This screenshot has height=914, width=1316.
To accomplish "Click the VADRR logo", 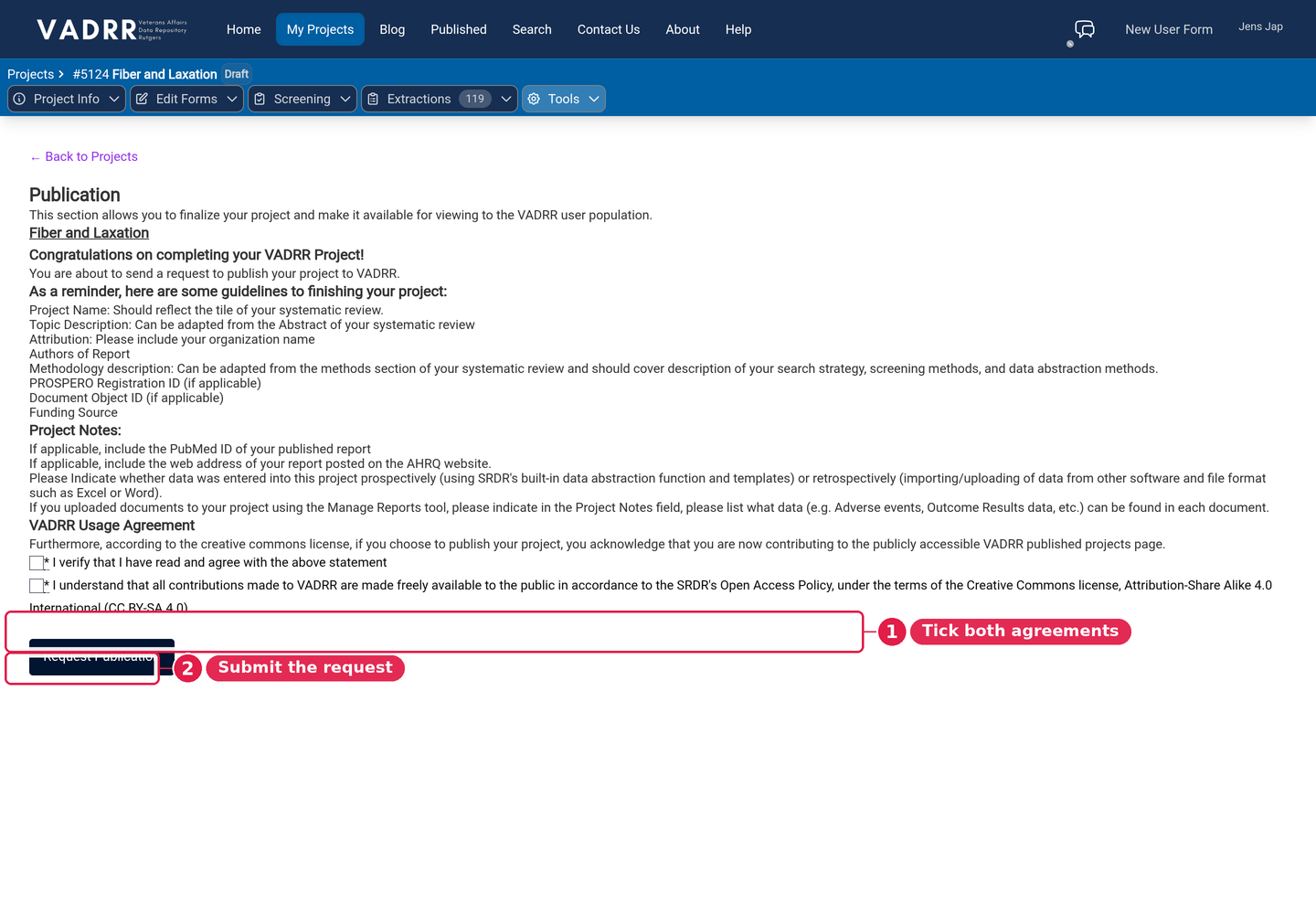I will [112, 29].
